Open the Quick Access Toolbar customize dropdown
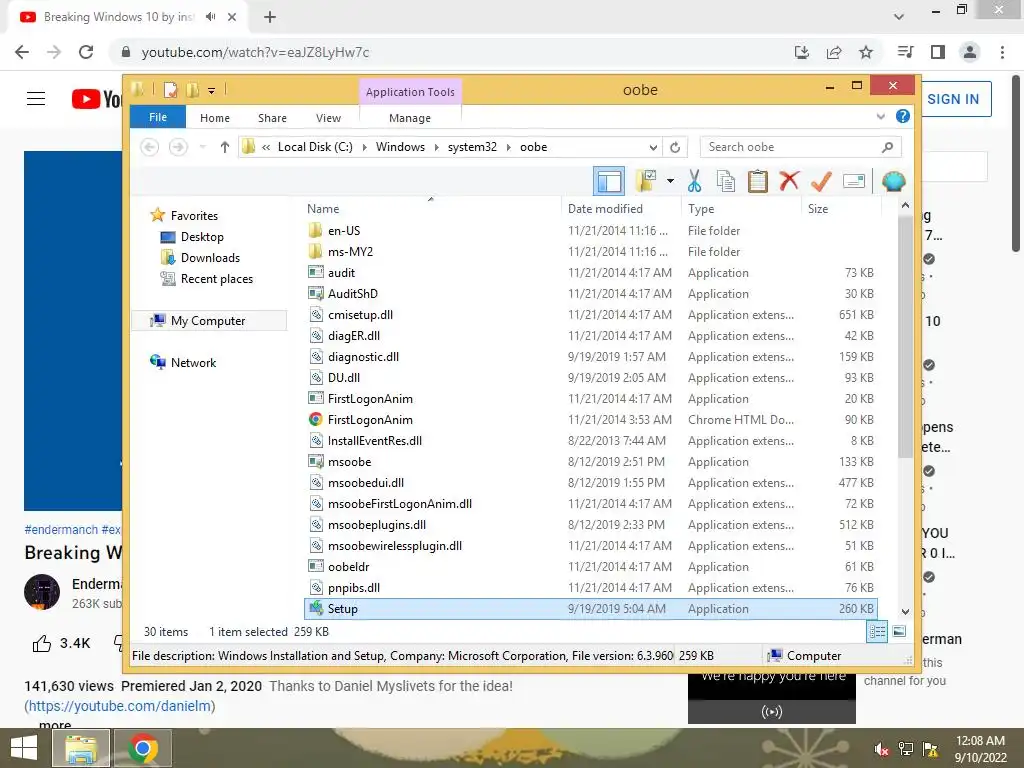The height and width of the screenshot is (768, 1024). click(212, 91)
